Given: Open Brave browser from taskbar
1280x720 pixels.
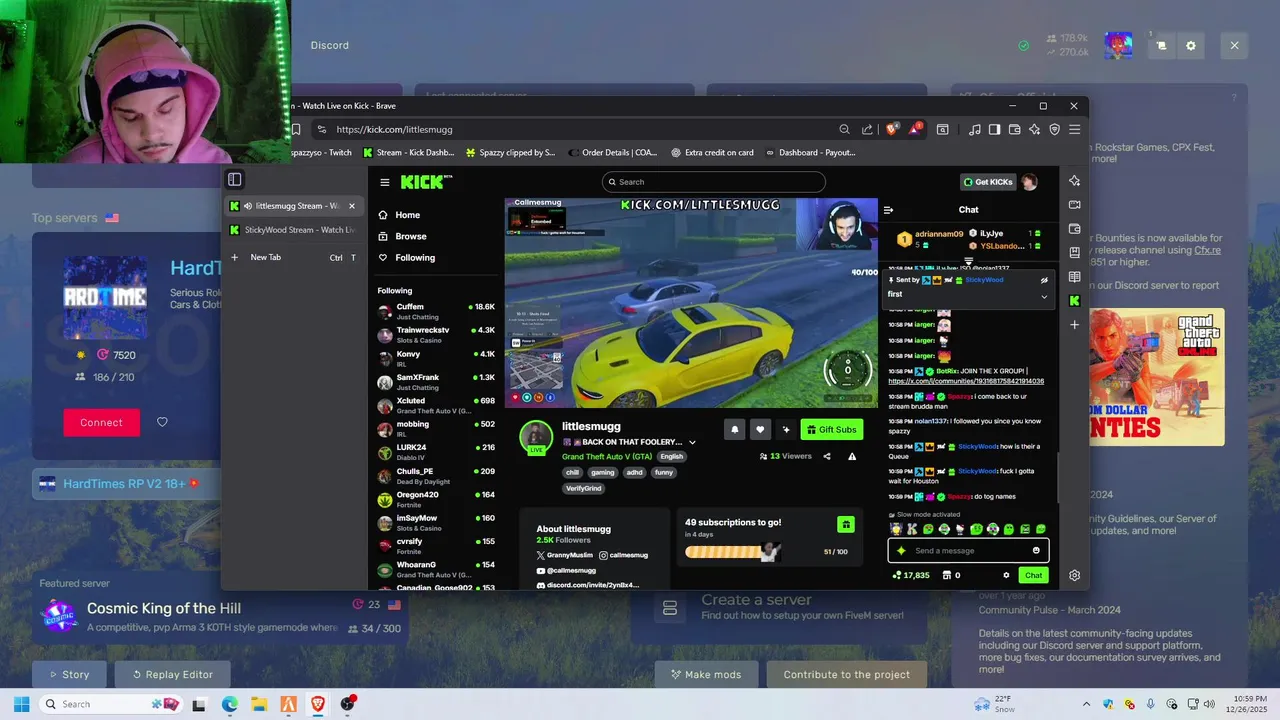Looking at the screenshot, I should (318, 704).
